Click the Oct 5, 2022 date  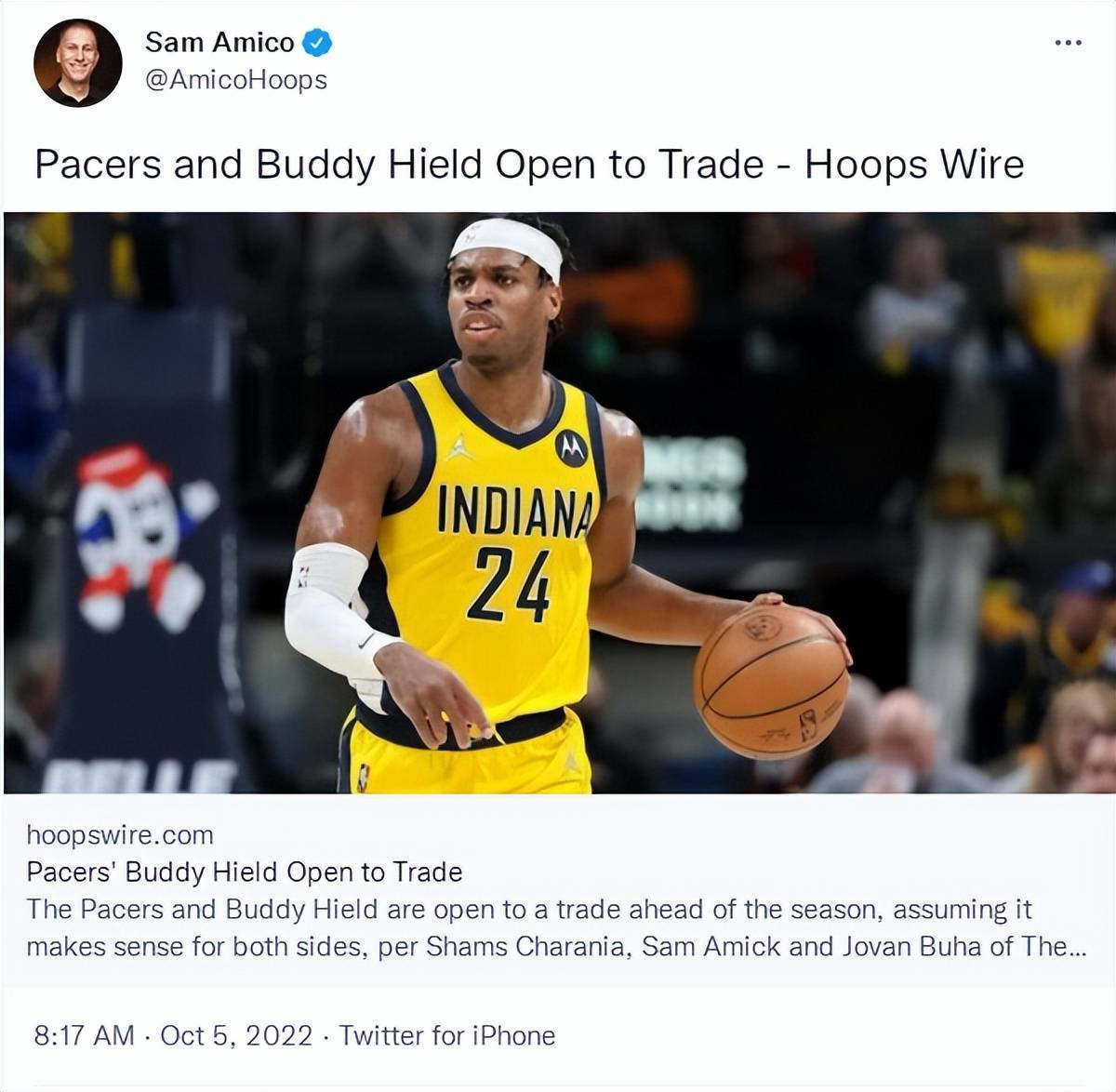pos(236,1035)
